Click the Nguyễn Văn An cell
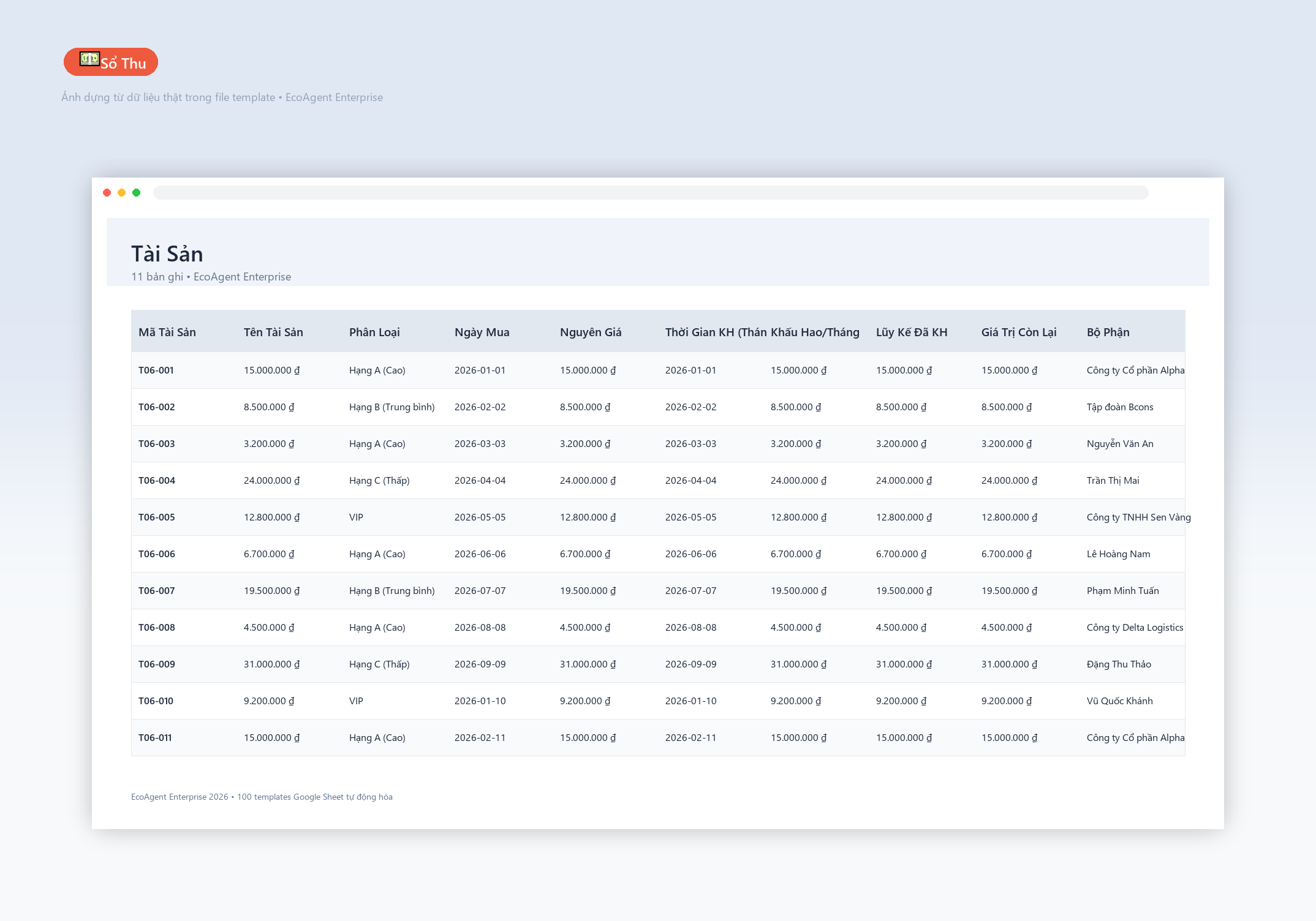Screen dimensions: 1316x921 [x=1120, y=444]
